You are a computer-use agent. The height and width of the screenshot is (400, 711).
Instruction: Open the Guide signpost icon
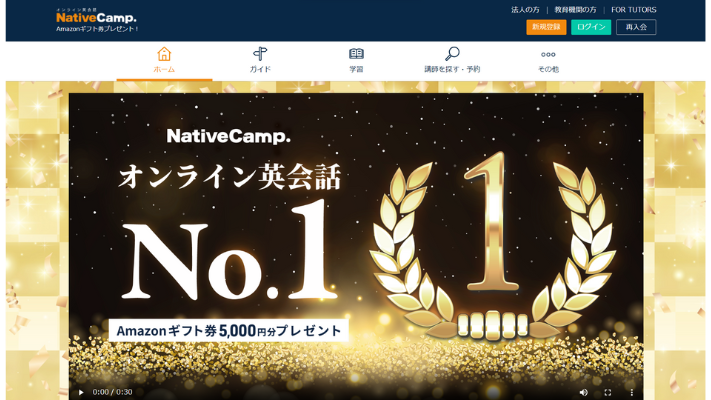260,54
